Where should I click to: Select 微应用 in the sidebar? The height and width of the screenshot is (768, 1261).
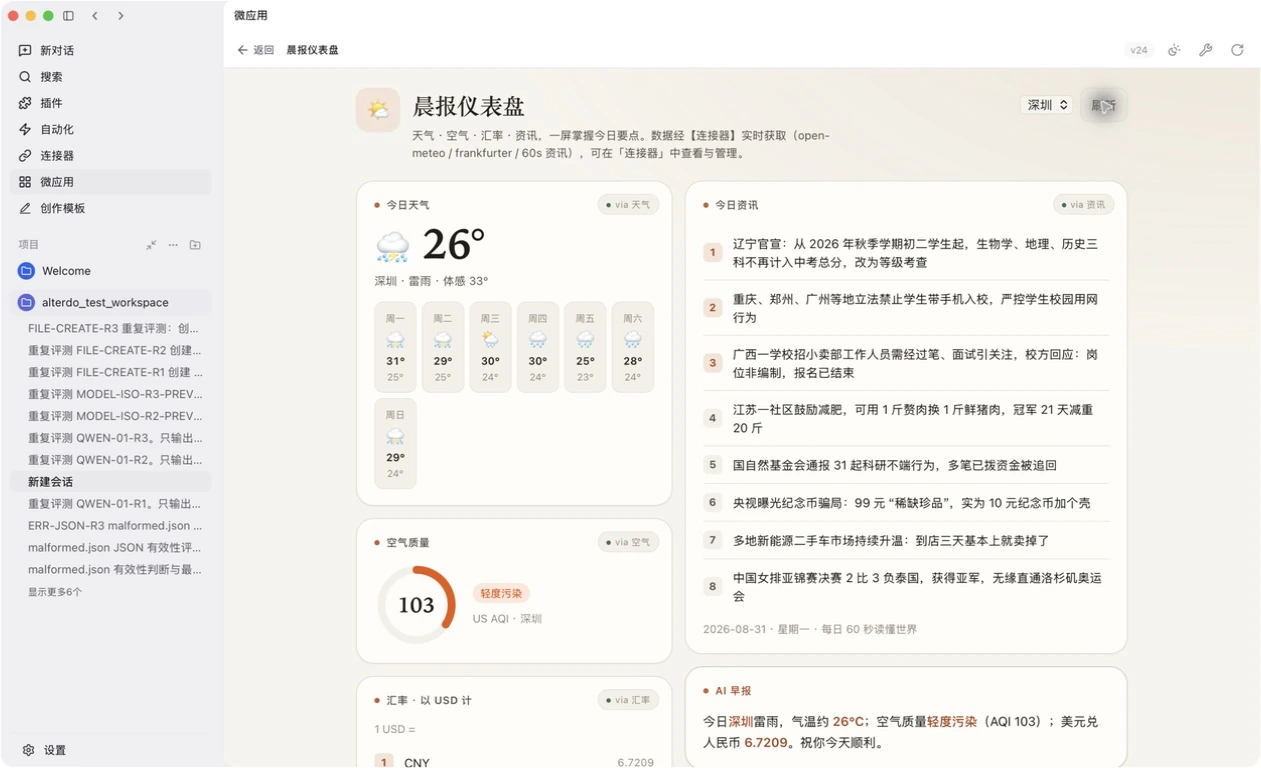[x=111, y=182]
